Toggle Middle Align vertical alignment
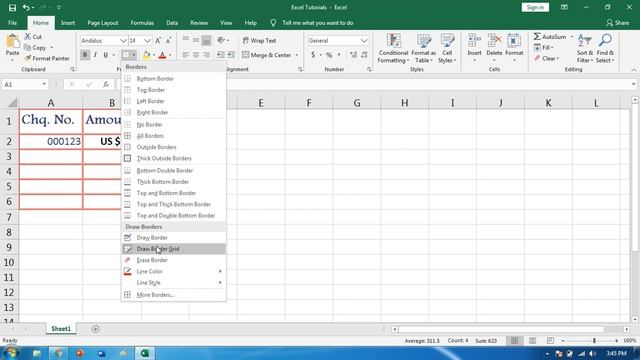640x360 pixels. click(x=196, y=40)
